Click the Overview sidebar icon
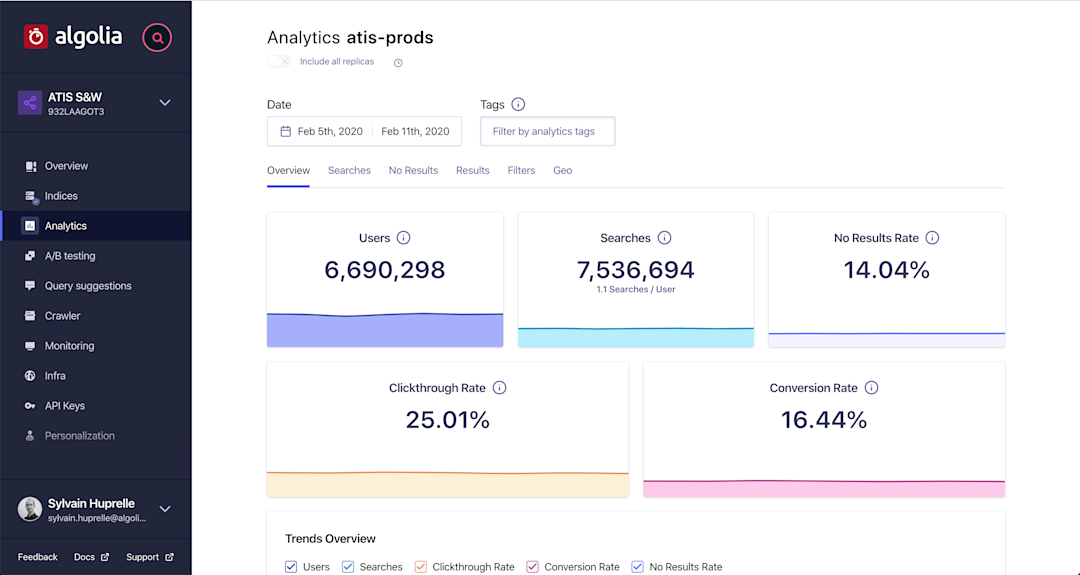This screenshot has height=575, width=1080. 30,166
